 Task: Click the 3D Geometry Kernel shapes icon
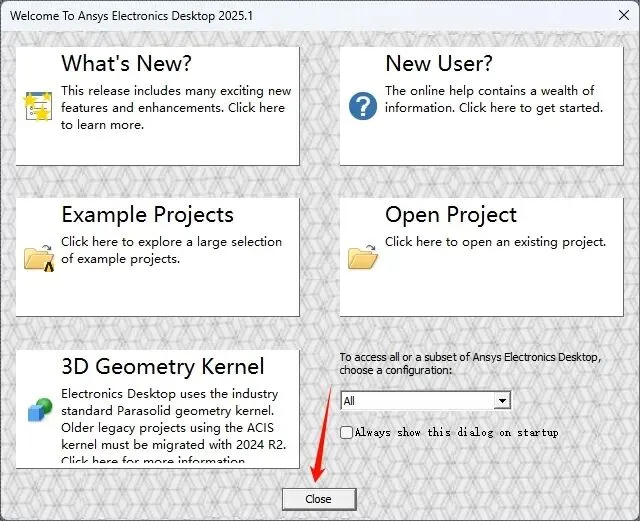pyautogui.click(x=40, y=410)
